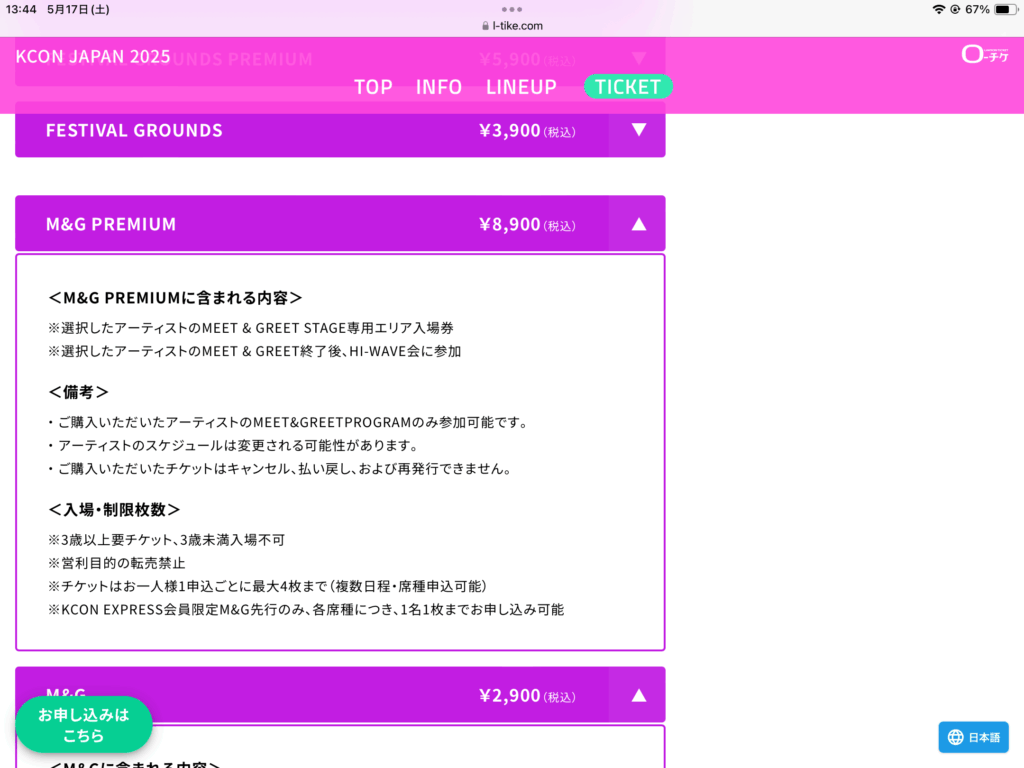Tap the 5月17日(土) date in status bar
The width and height of the screenshot is (1024, 768).
pos(78,9)
